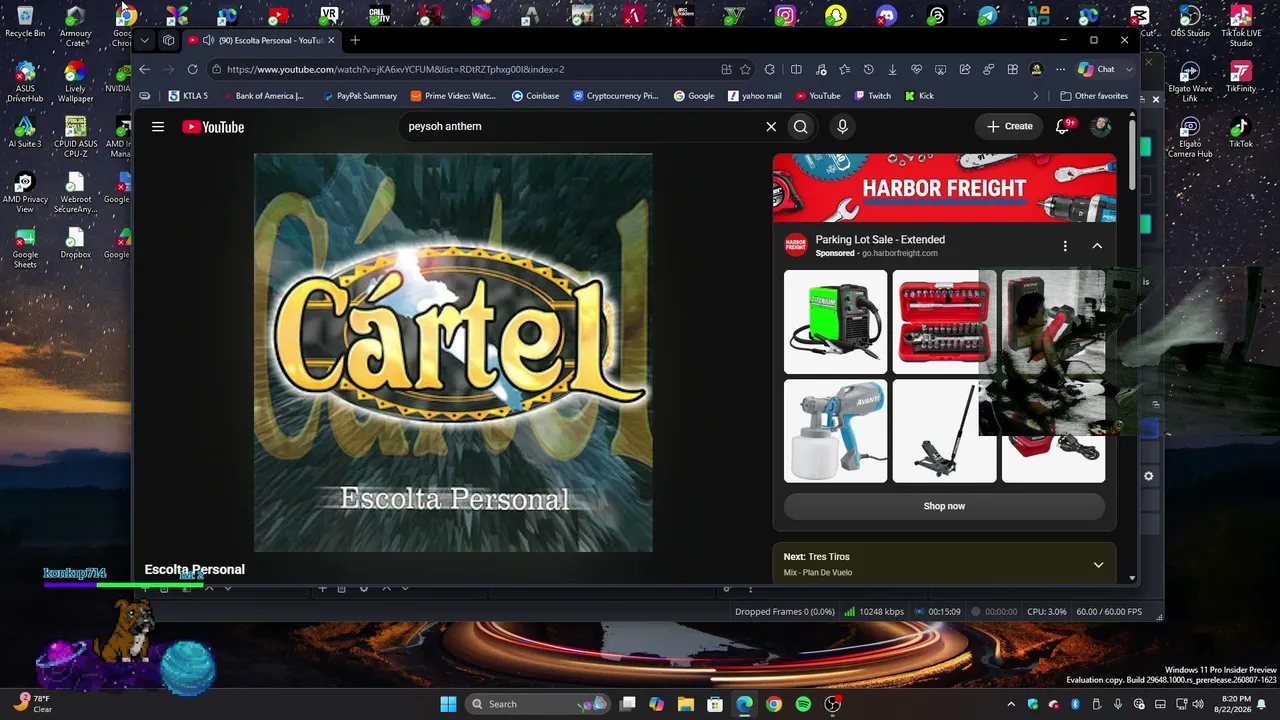Image resolution: width=1280 pixels, height=720 pixels.
Task: Open the YouTube guide hamburger menu
Action: point(158,127)
